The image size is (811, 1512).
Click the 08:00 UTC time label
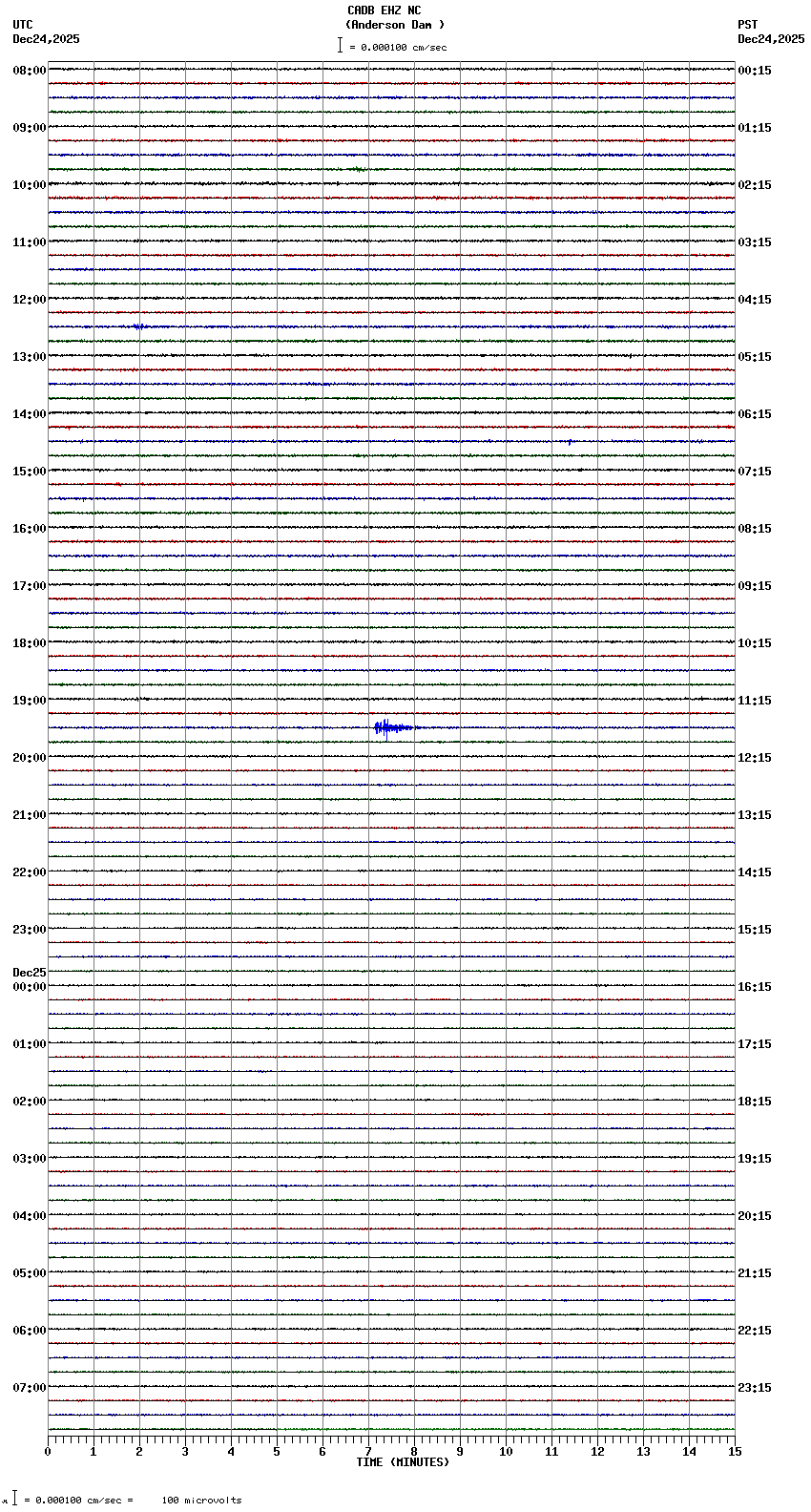tap(30, 71)
